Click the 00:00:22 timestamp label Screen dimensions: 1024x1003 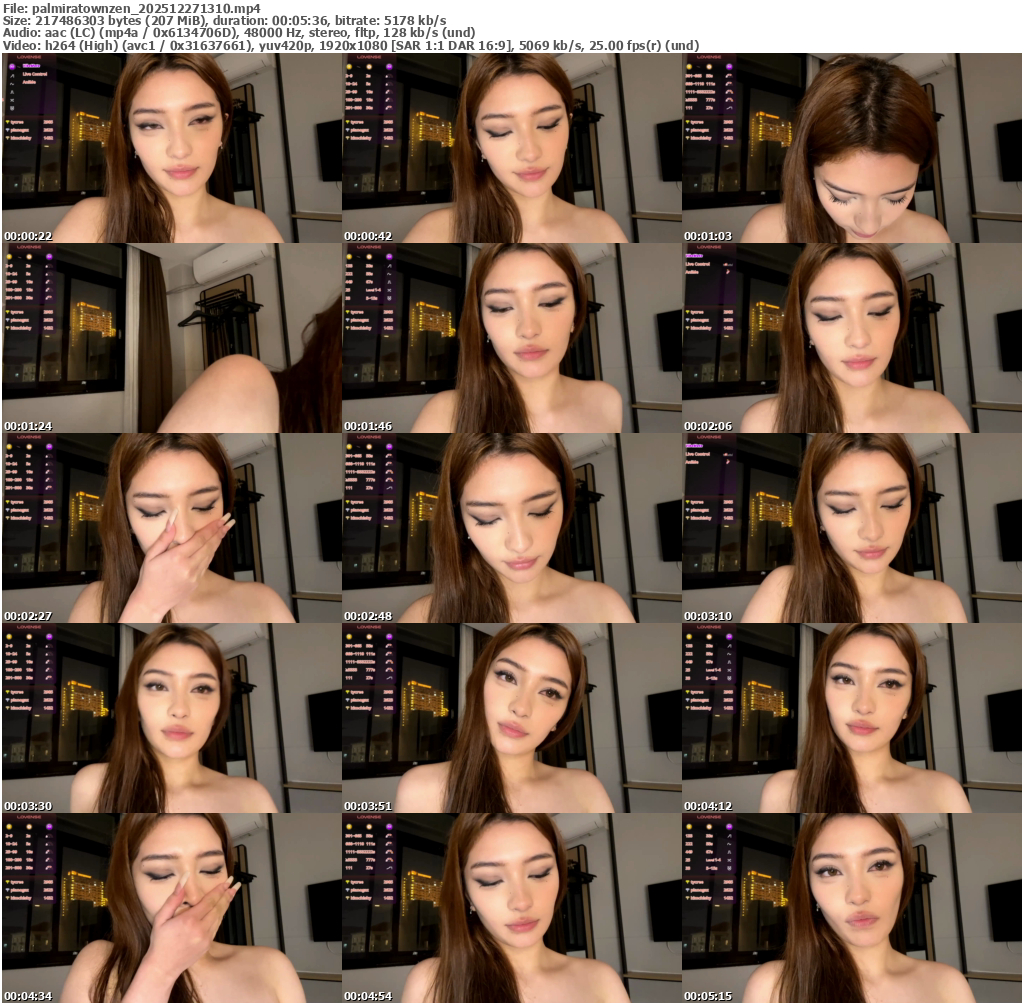(28, 236)
